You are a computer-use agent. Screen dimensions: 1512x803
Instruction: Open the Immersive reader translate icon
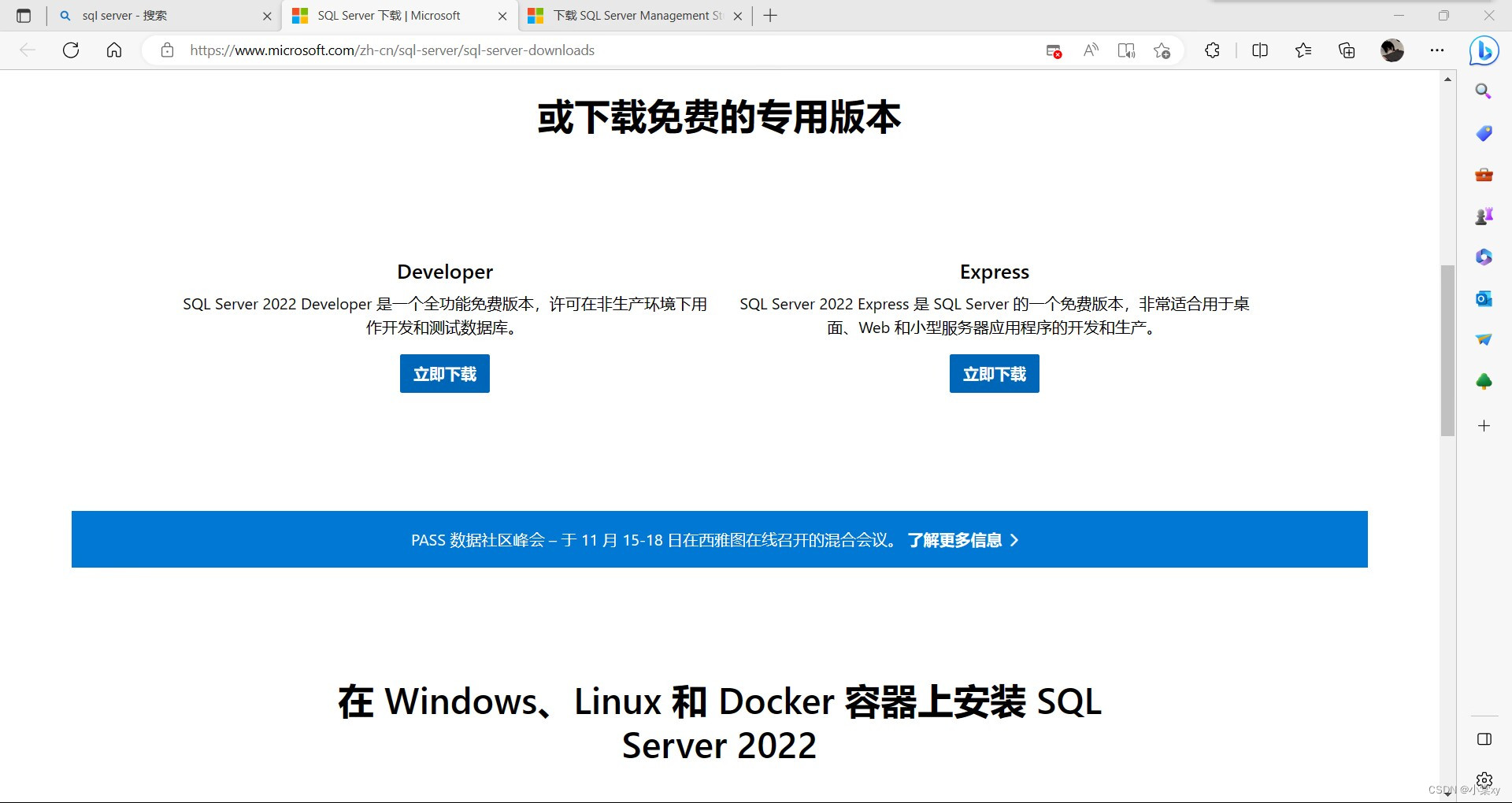click(1126, 50)
